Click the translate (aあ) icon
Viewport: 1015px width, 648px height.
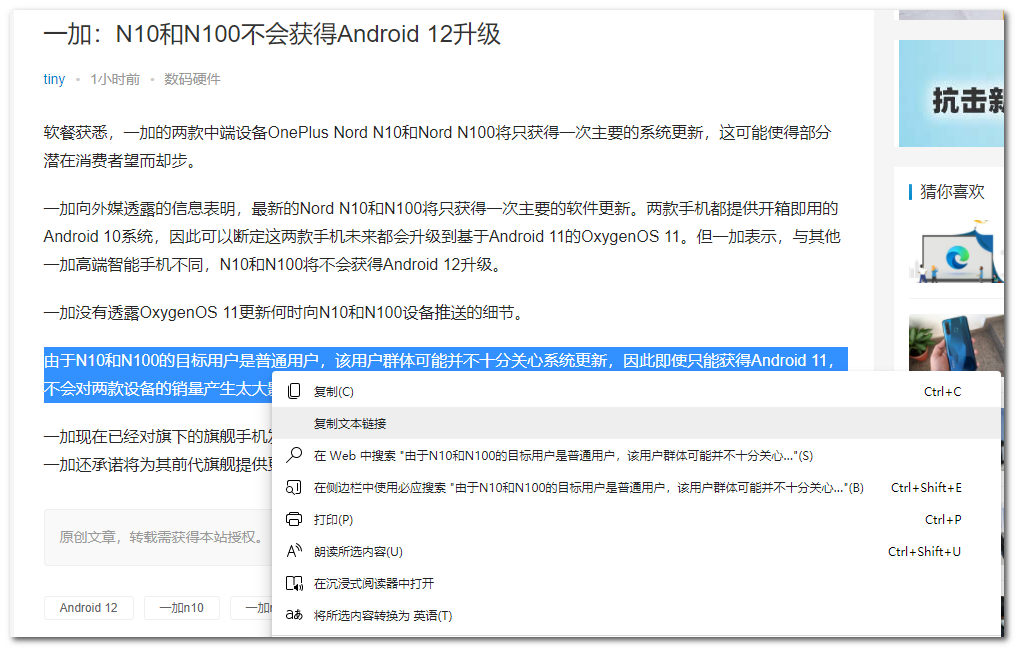[x=293, y=615]
